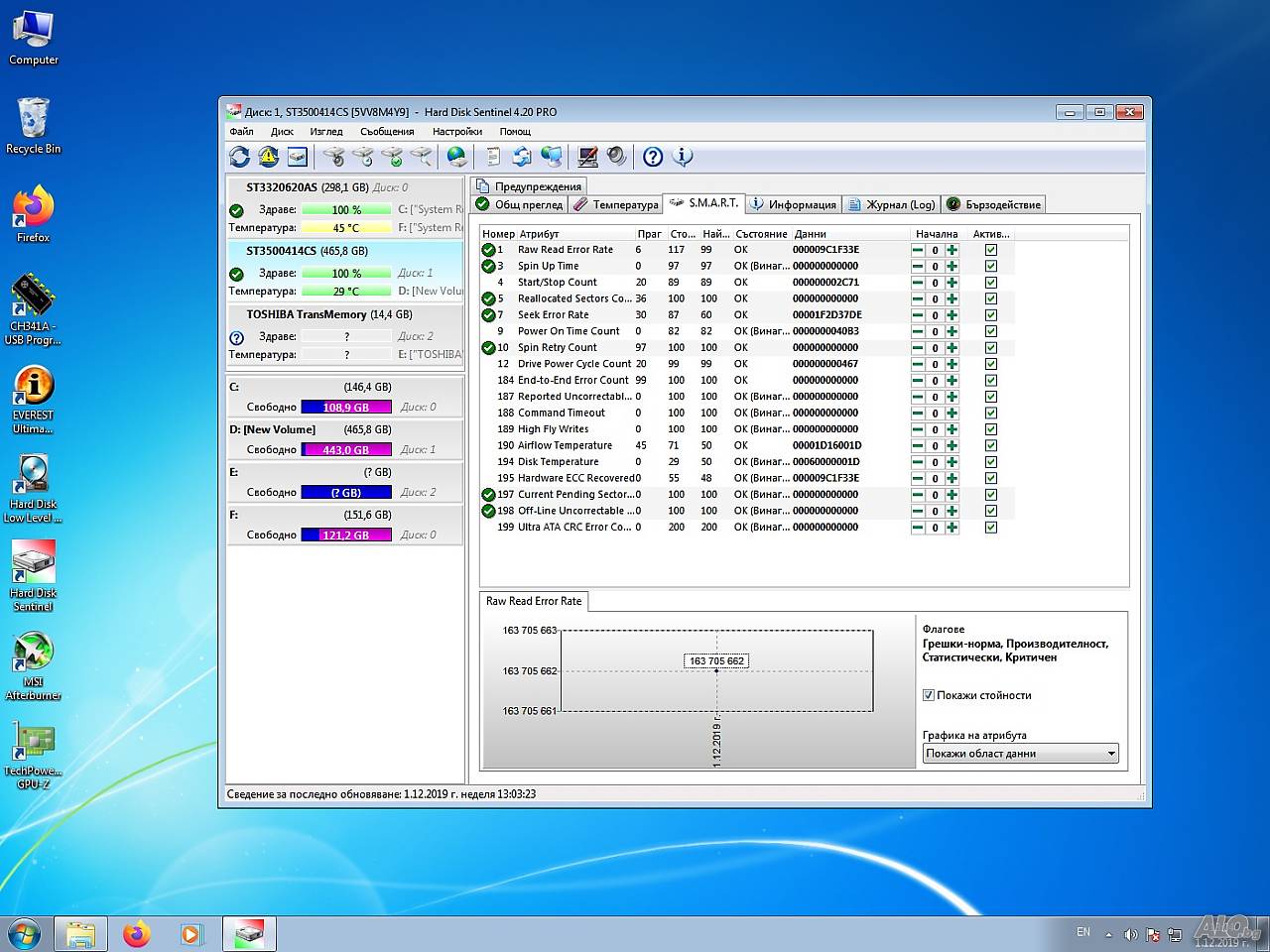Click minus offset for High Fly Writes row
This screenshot has height=952, width=1270.
[x=918, y=429]
